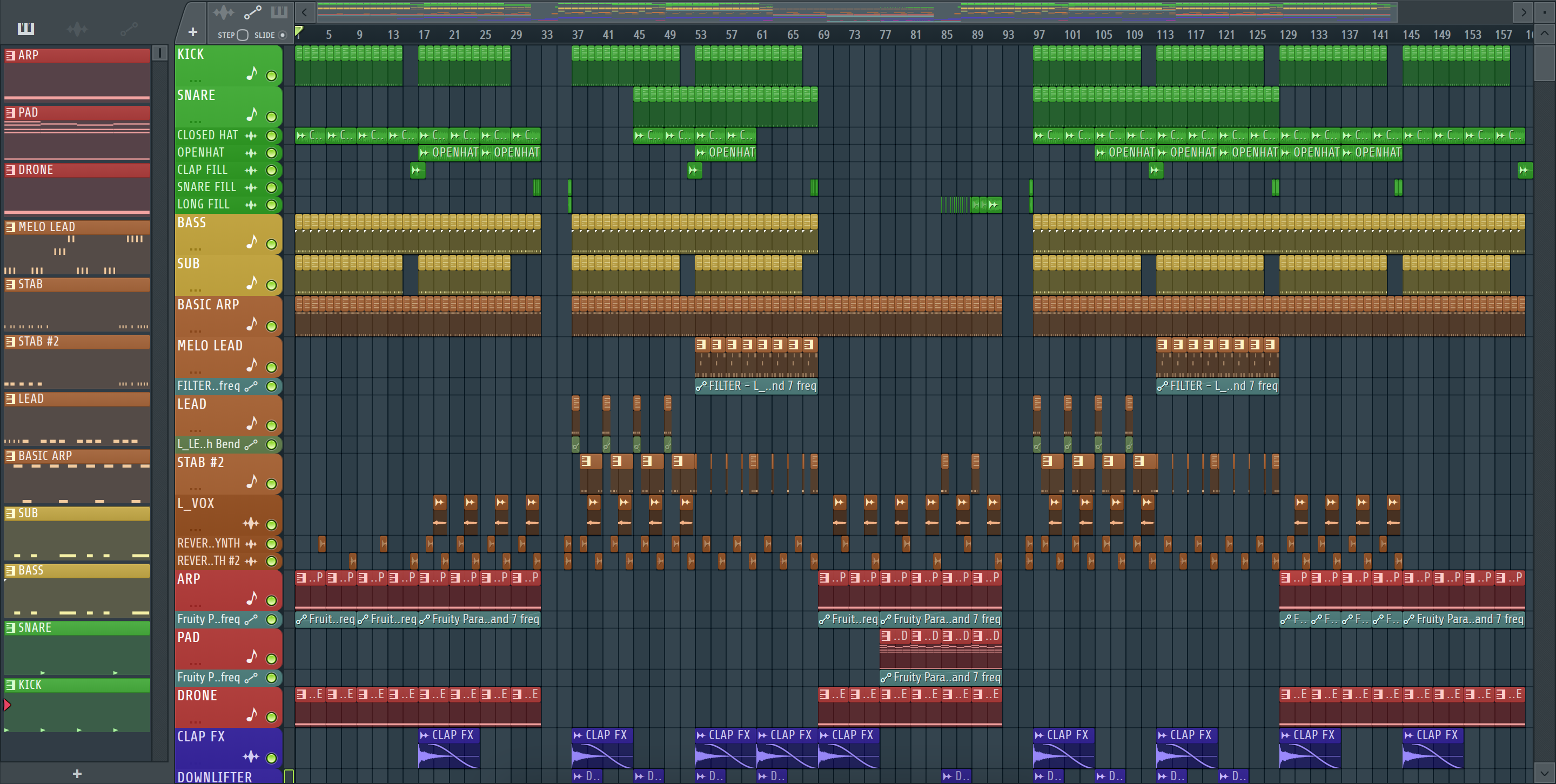This screenshot has width=1556, height=784.
Task: Click the scroll-up arrow of the playlist
Action: click(x=1544, y=34)
